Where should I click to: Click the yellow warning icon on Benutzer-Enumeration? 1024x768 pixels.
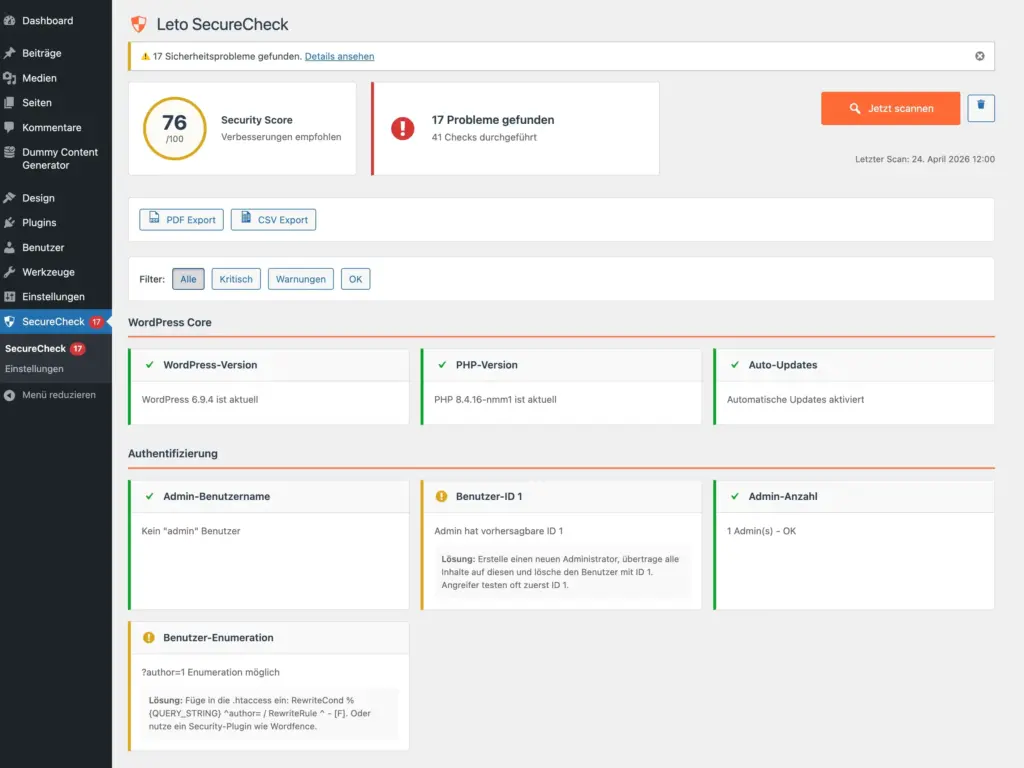(x=149, y=637)
